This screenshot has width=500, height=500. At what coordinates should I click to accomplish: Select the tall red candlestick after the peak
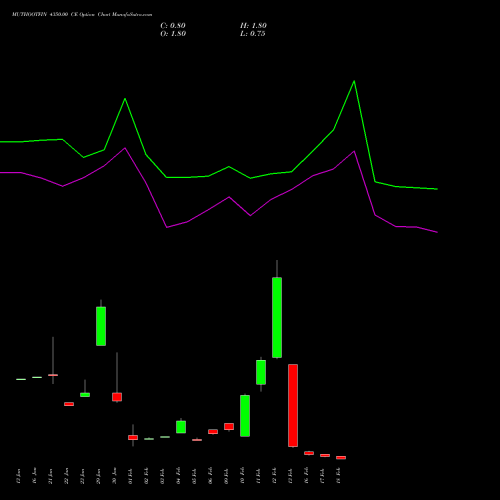tap(293, 405)
